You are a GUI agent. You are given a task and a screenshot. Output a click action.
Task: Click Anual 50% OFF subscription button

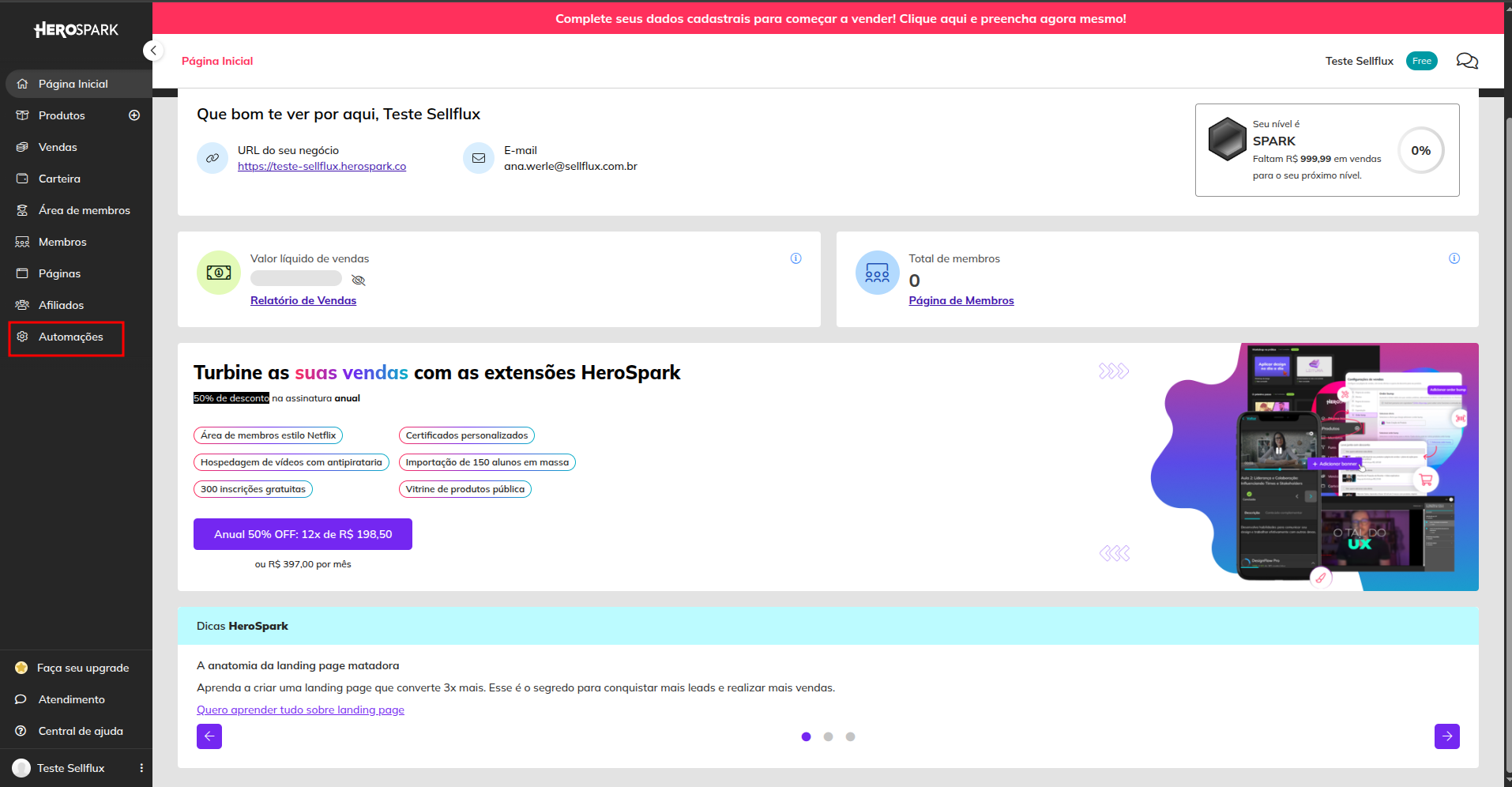tap(303, 534)
